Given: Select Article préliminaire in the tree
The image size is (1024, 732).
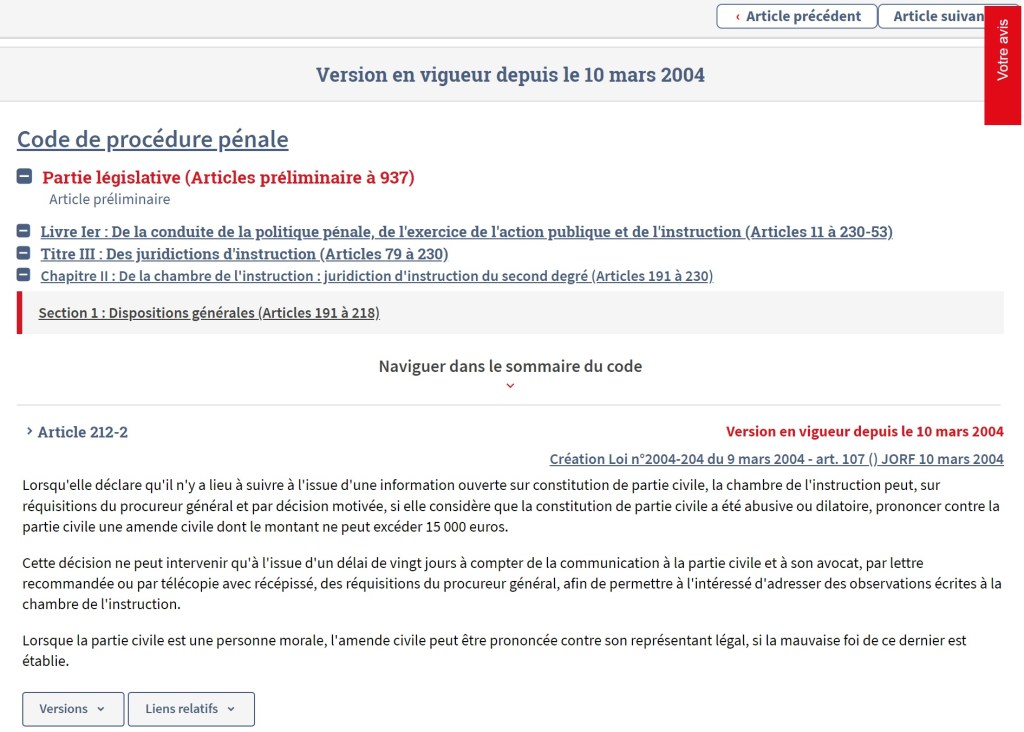Looking at the screenshot, I should (x=110, y=199).
